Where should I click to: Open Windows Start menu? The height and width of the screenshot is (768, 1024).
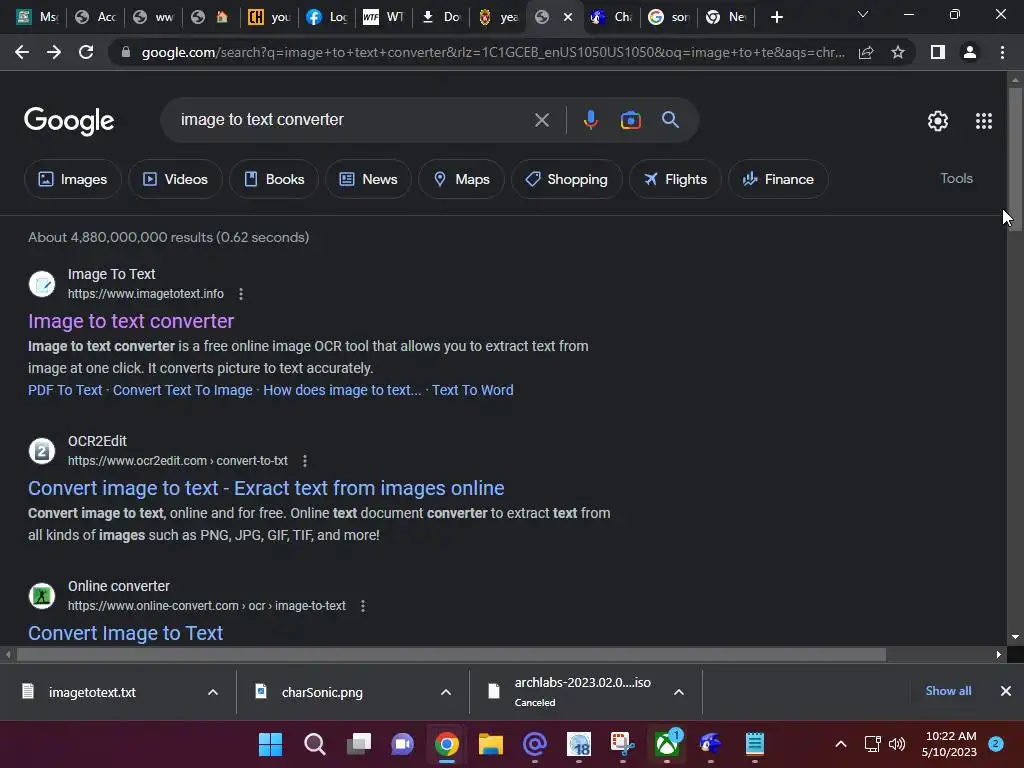point(270,744)
